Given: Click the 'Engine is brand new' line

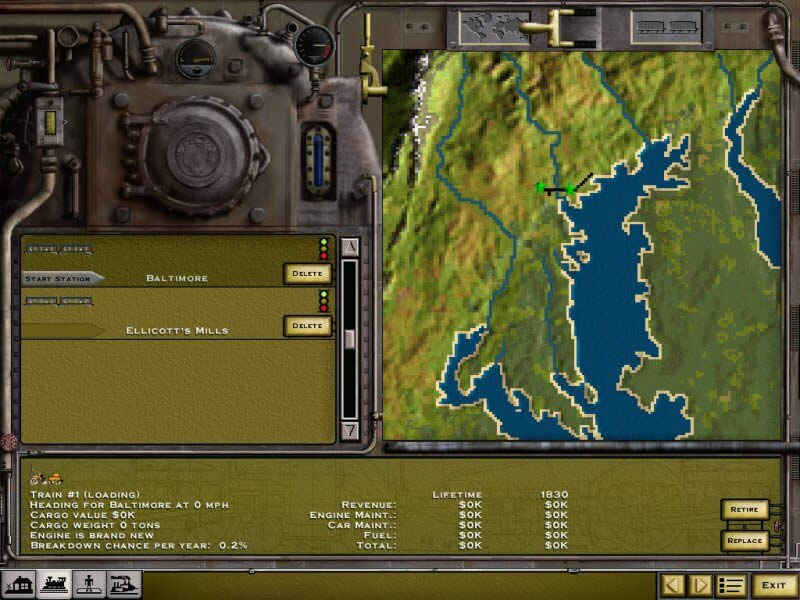Looking at the screenshot, I should pyautogui.click(x=92, y=535).
